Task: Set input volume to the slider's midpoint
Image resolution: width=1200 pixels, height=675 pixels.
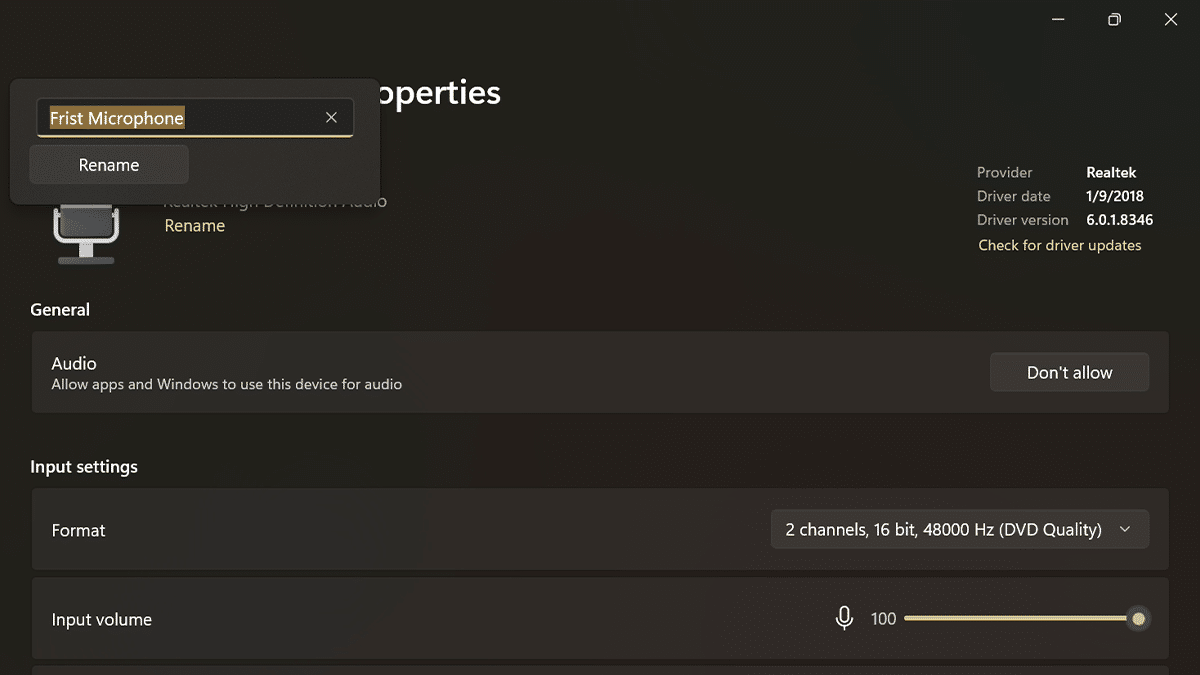Action: pyautogui.click(x=1021, y=619)
